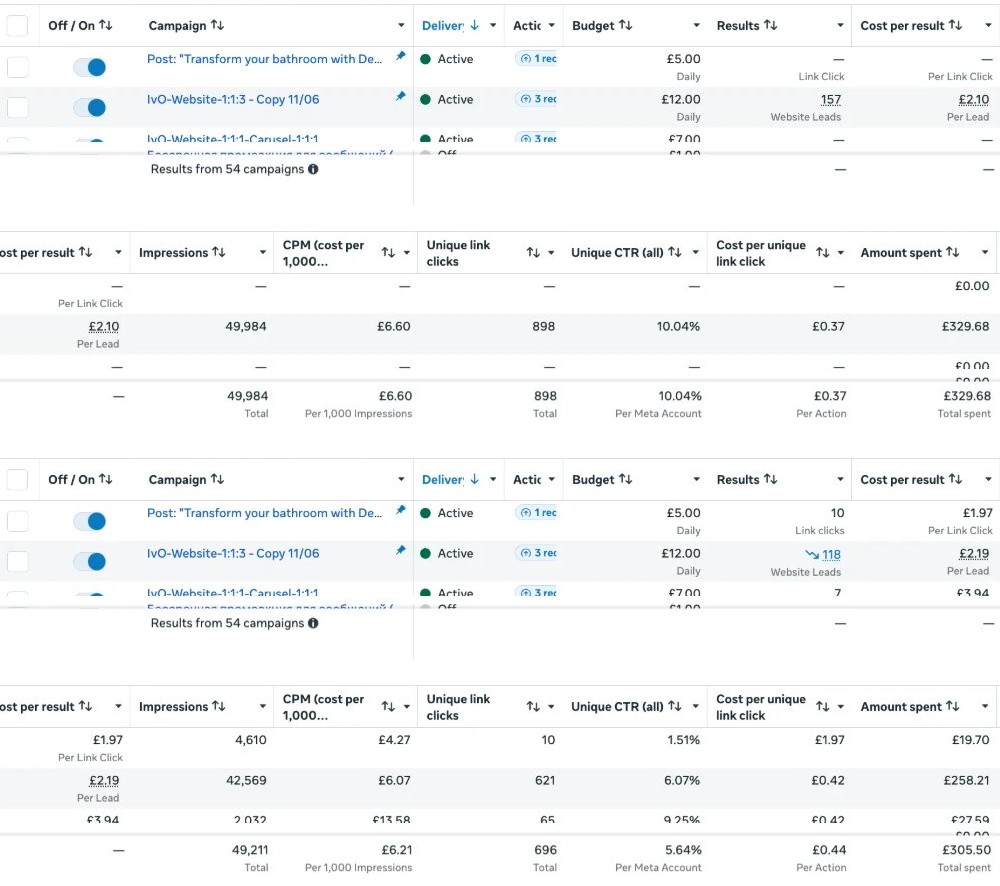1000x886 pixels.
Task: Open upper IvO-Website-1:1:3 - Copy 11/06 link
Action: (x=233, y=100)
